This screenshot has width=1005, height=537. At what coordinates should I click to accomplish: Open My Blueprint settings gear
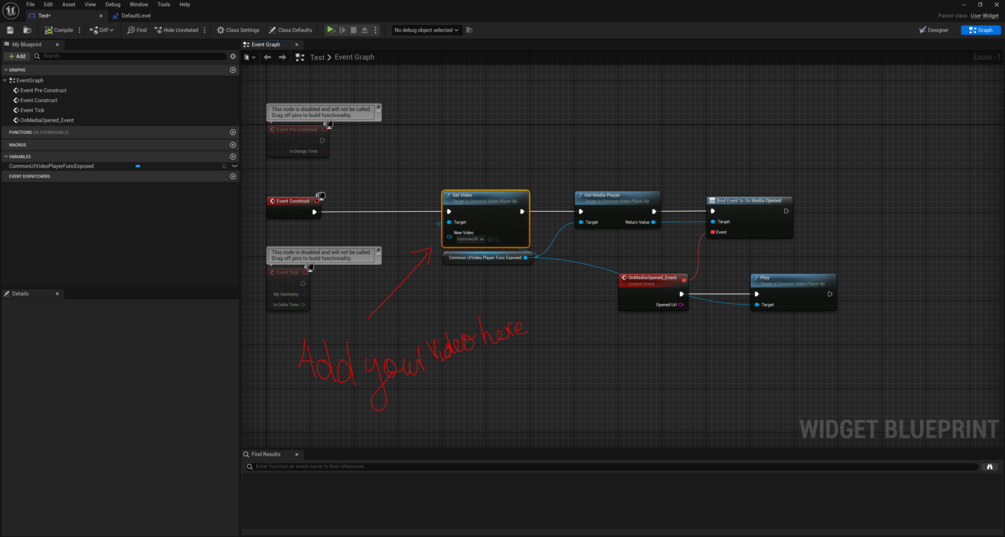coord(233,56)
